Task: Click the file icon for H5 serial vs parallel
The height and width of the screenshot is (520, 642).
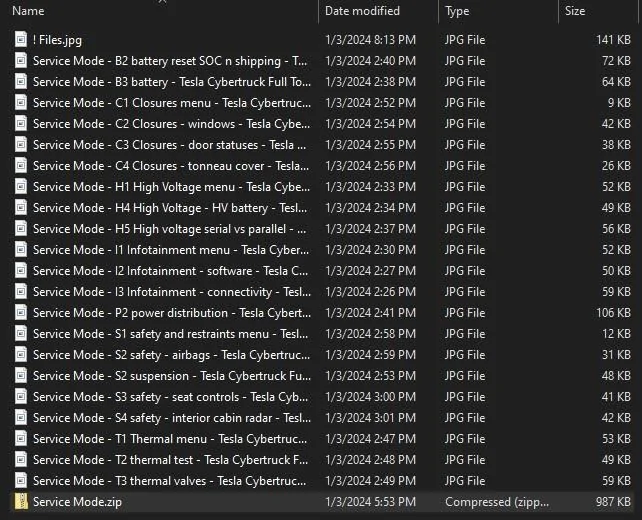Action: 21,228
